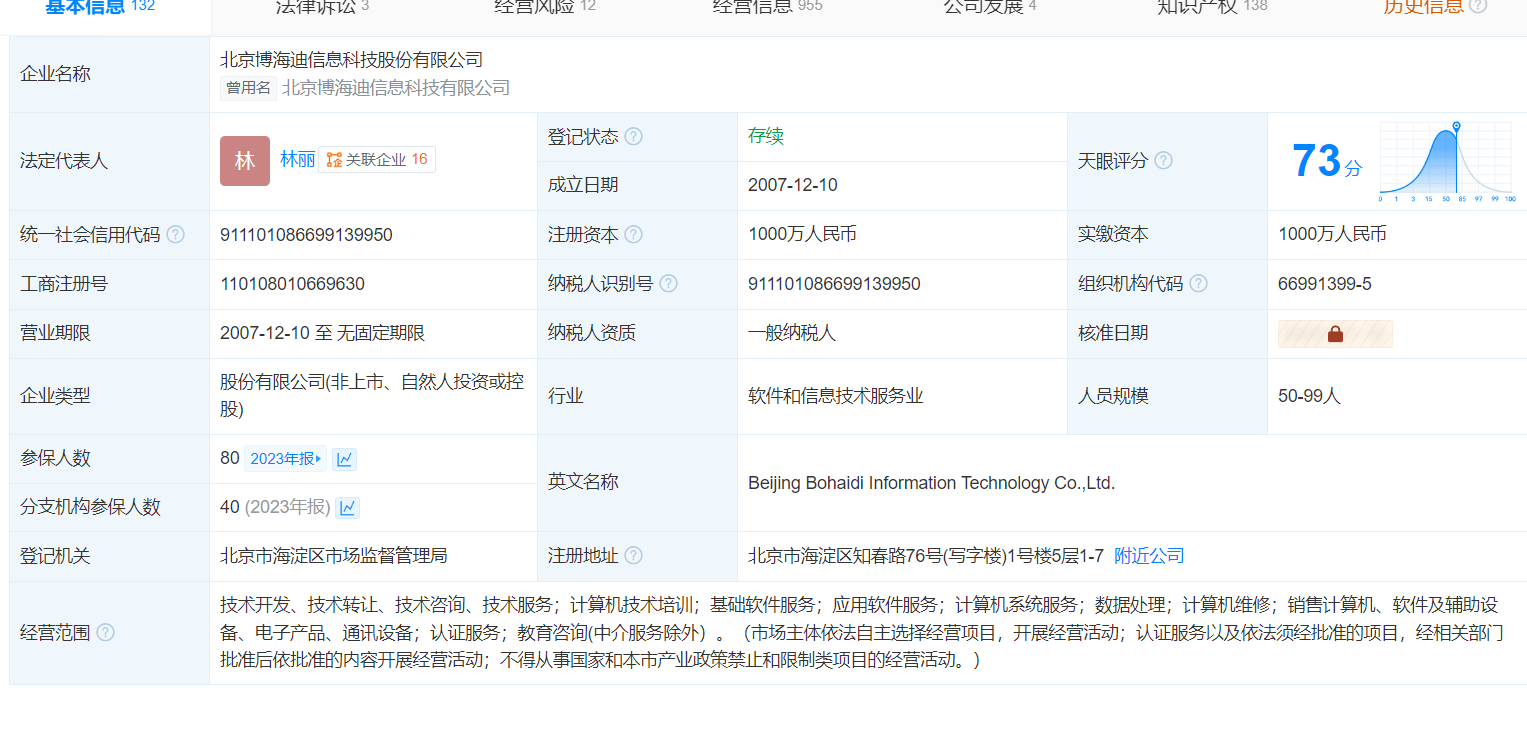Click the 关联企业 network icon
The height and width of the screenshot is (740, 1527).
point(334,160)
